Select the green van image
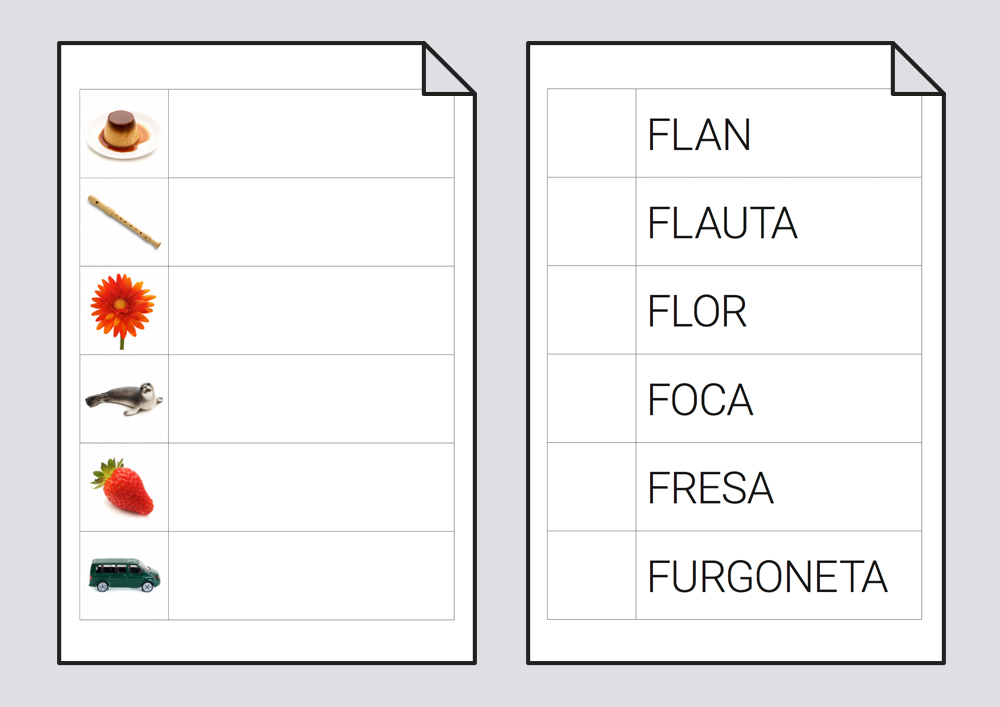 coord(124,575)
